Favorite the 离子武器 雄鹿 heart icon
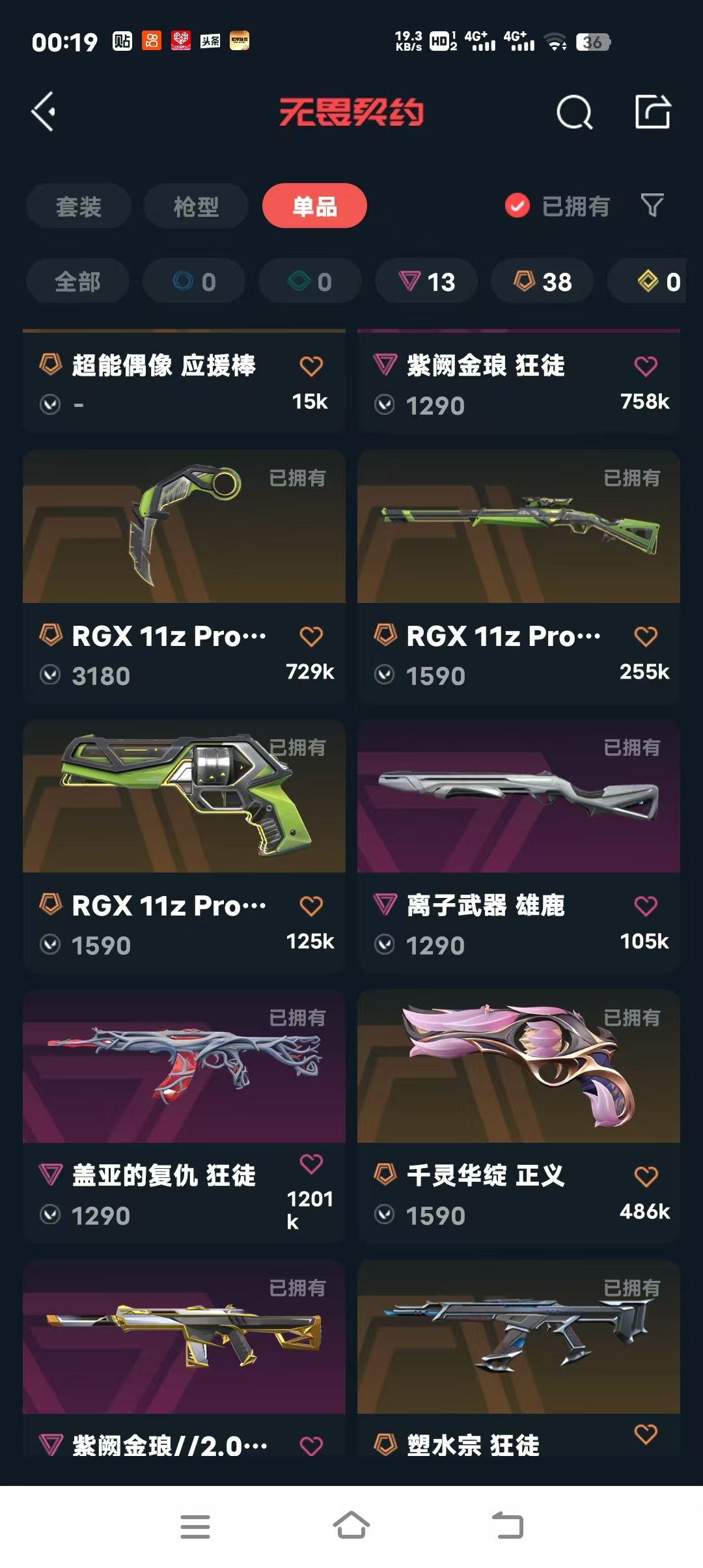The width and height of the screenshot is (703, 1568). pos(646,906)
